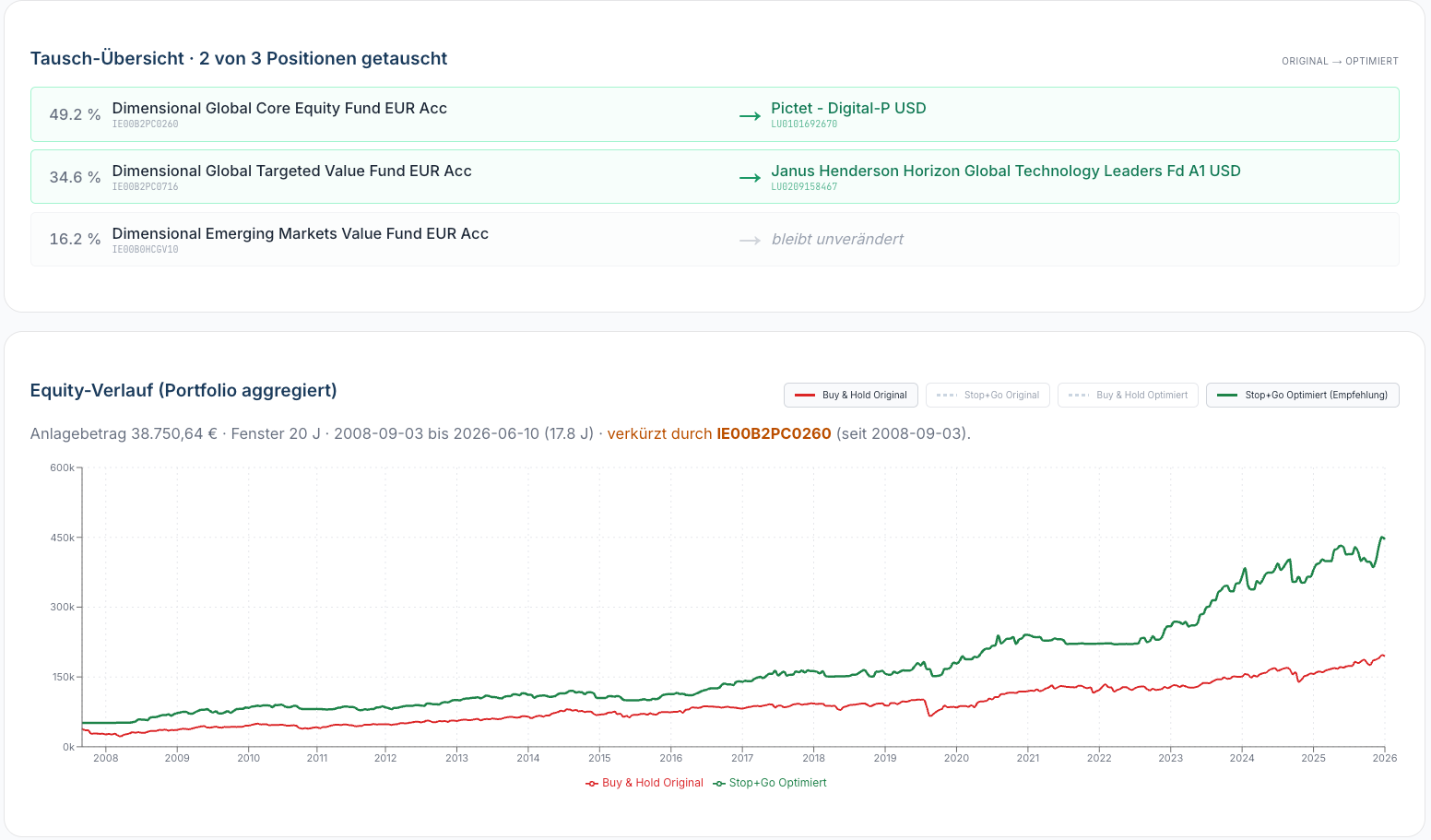This screenshot has height=840, width=1431.
Task: Click the bleibt unverändert label
Action: coord(837,239)
